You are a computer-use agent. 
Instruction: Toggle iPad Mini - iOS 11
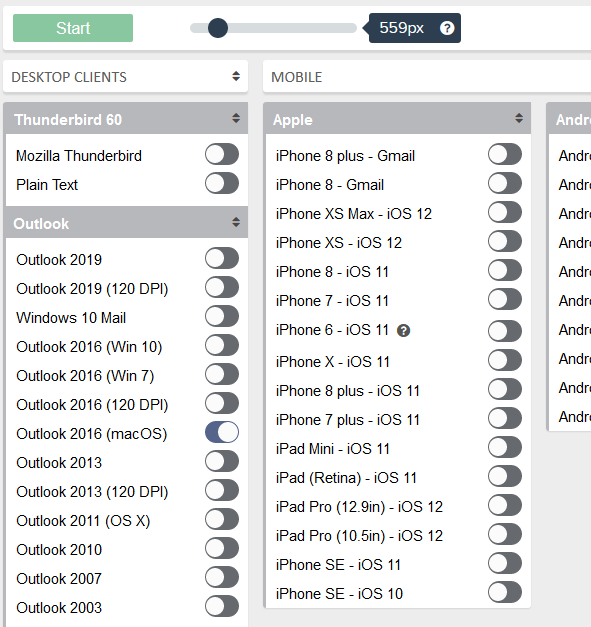(505, 447)
